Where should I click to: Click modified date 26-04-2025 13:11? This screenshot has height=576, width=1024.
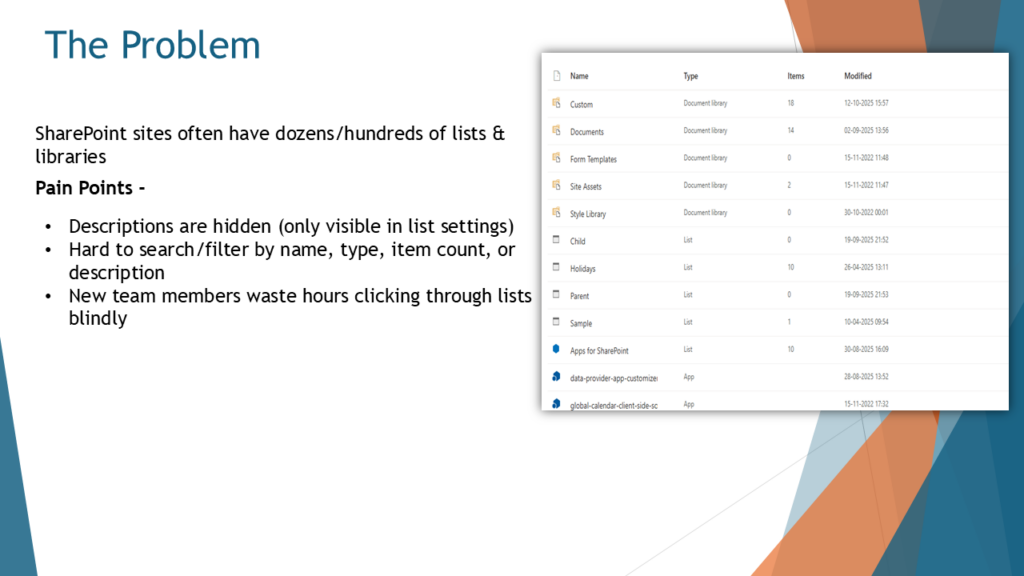pyautogui.click(x=866, y=268)
